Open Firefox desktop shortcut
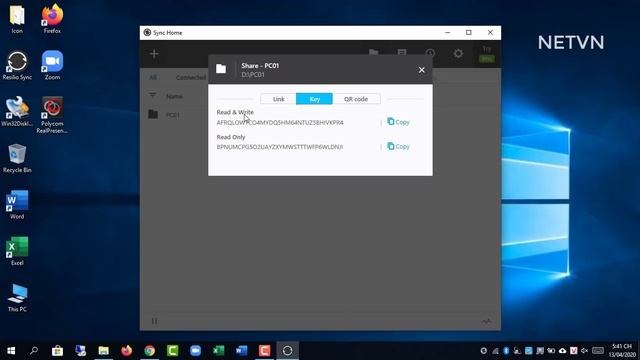640x360 pixels. pyautogui.click(x=52, y=19)
